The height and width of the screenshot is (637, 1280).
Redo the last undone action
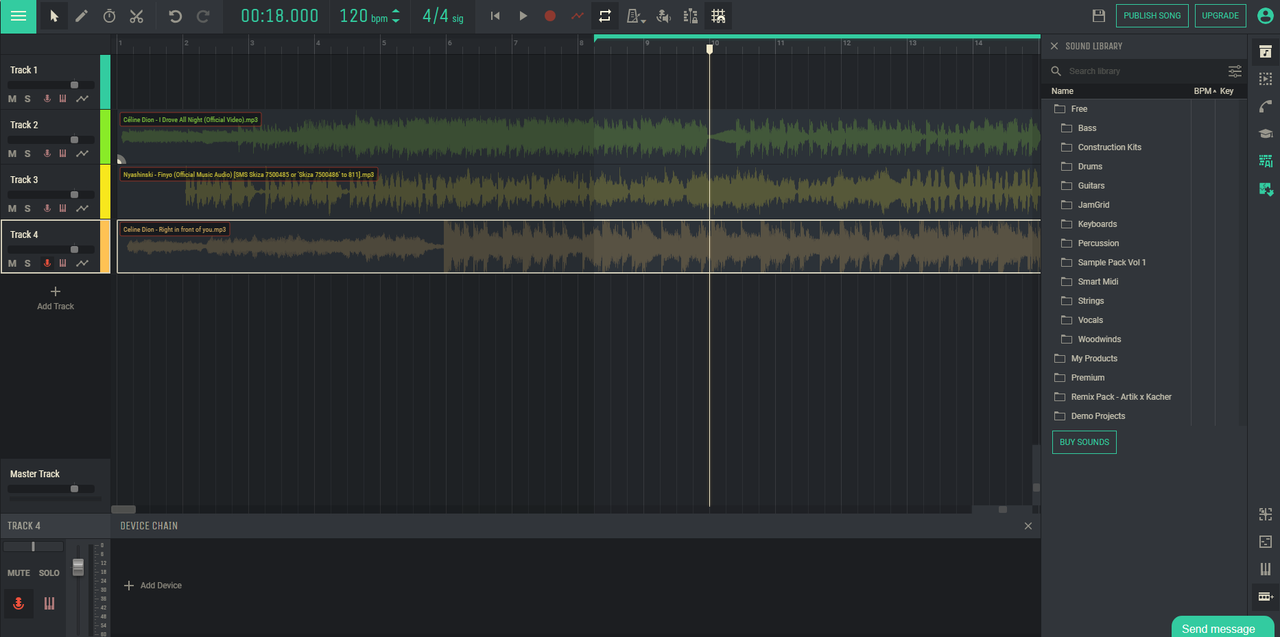click(x=203, y=16)
